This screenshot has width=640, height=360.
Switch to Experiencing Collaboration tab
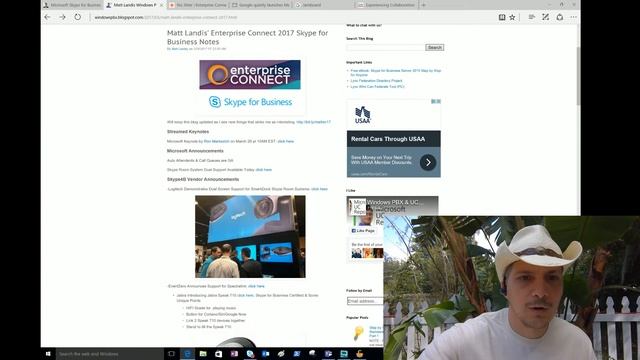(x=386, y=5)
